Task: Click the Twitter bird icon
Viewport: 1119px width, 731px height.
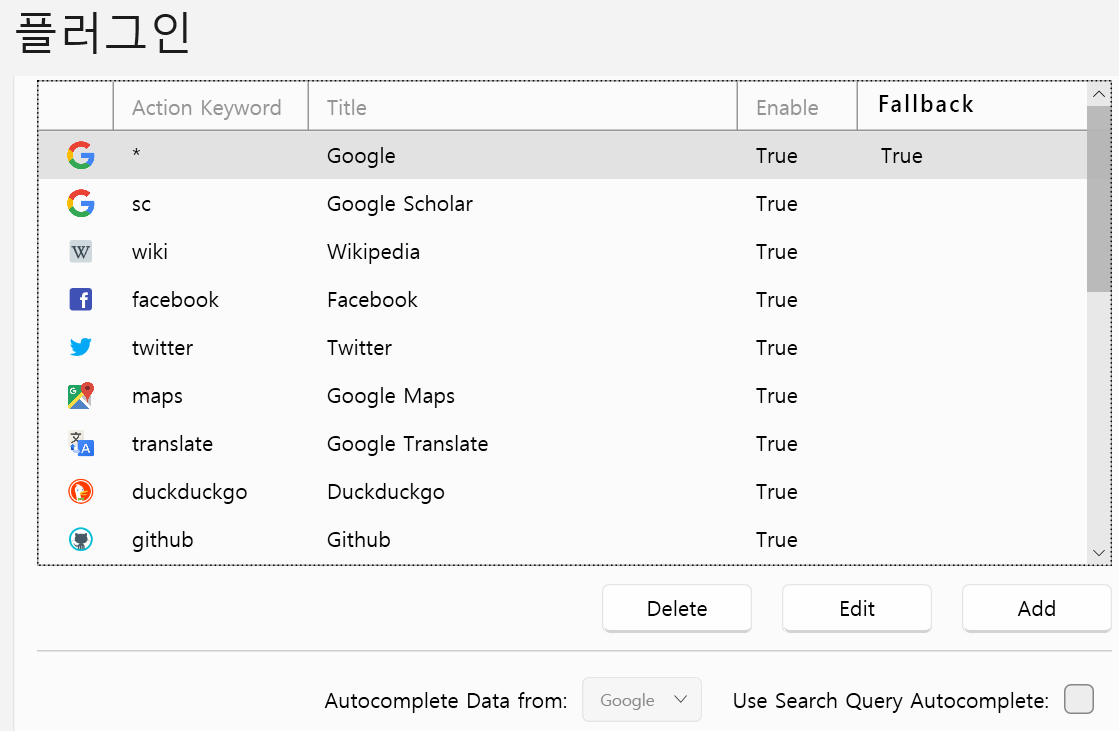Action: coord(81,347)
